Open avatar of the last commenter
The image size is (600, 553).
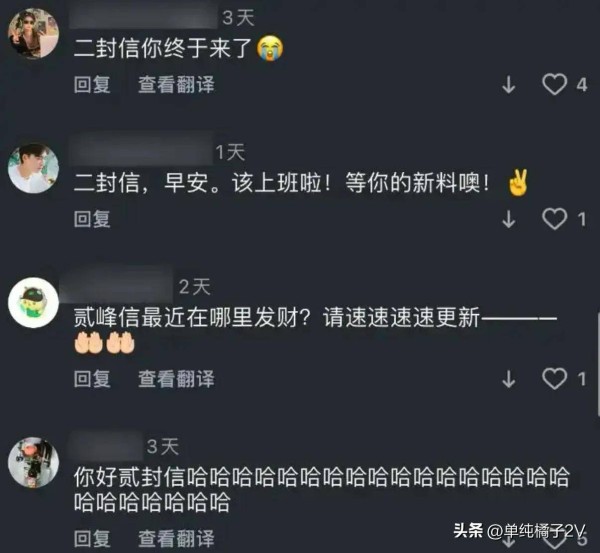point(33,462)
